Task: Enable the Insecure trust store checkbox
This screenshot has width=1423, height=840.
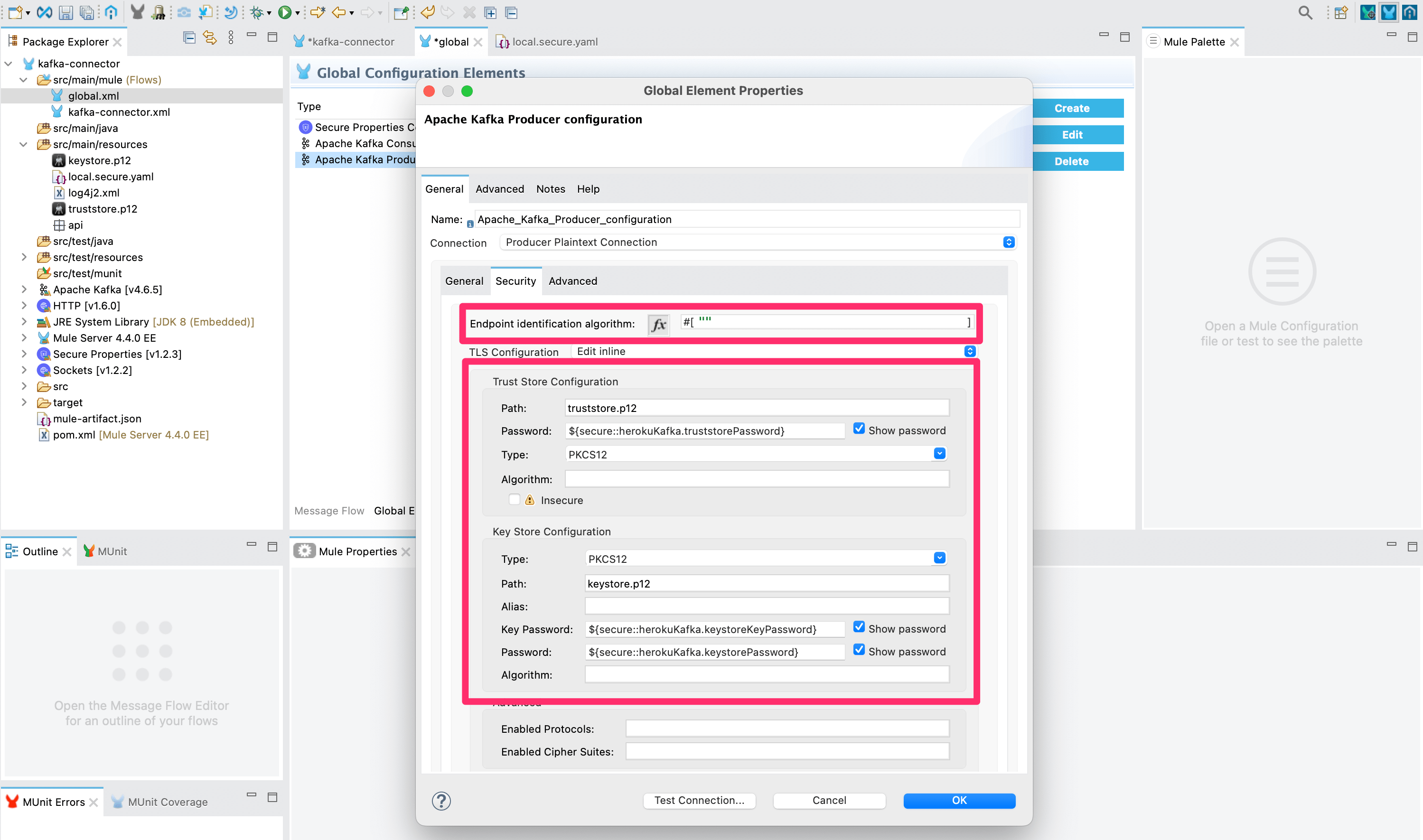Action: click(515, 500)
